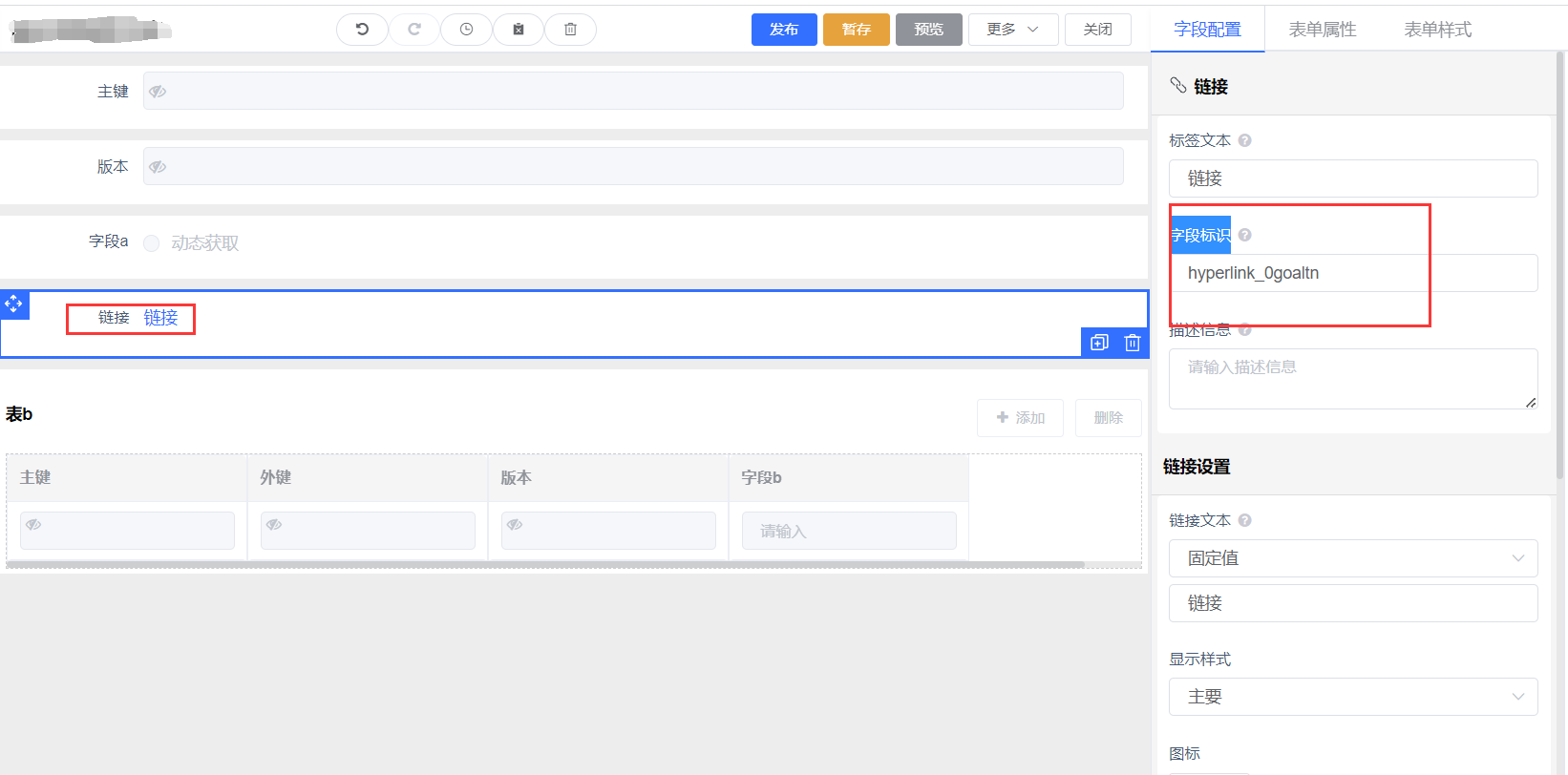Screen dimensions: 1568x775
Task: Switch to the 表单属性 tab
Action: pyautogui.click(x=1322, y=30)
